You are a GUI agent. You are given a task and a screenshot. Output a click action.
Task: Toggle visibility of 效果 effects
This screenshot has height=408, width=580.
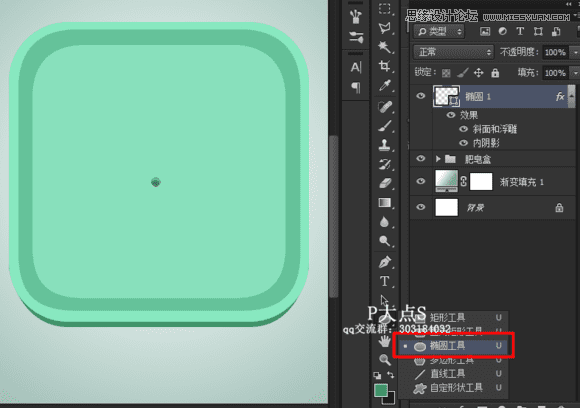point(451,115)
